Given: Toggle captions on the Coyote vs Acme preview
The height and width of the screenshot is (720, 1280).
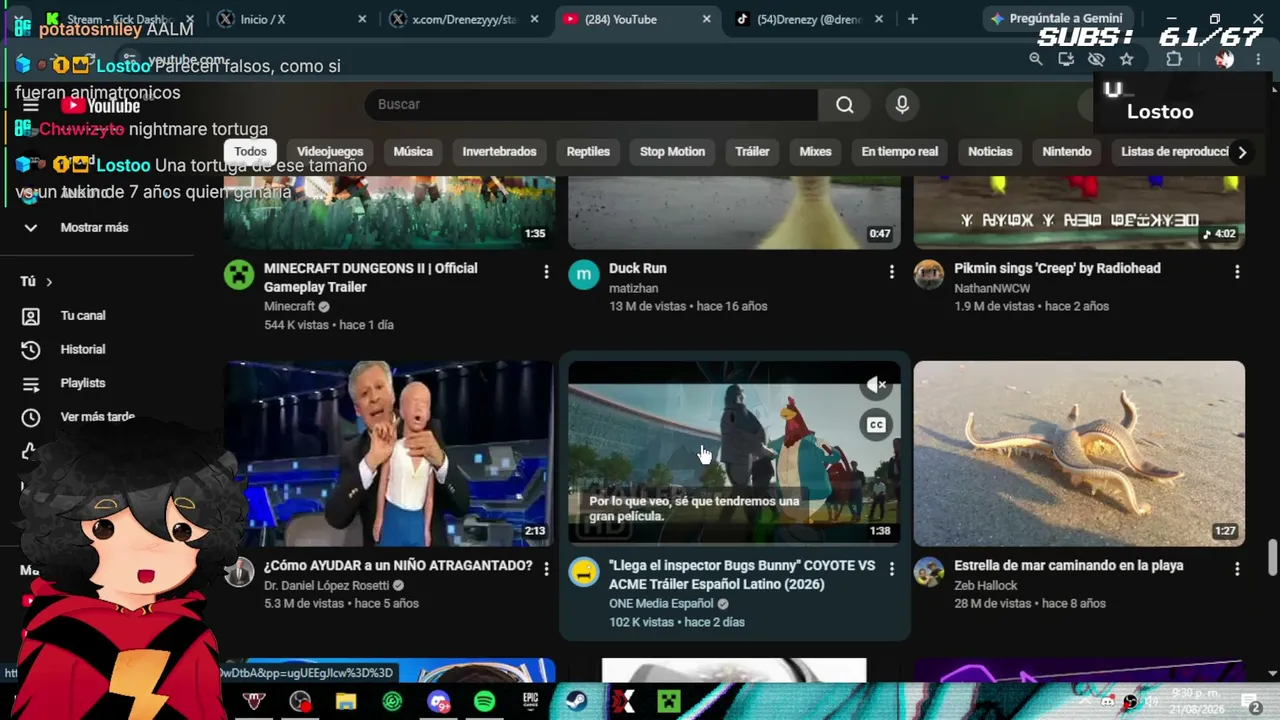Looking at the screenshot, I should coord(876,425).
